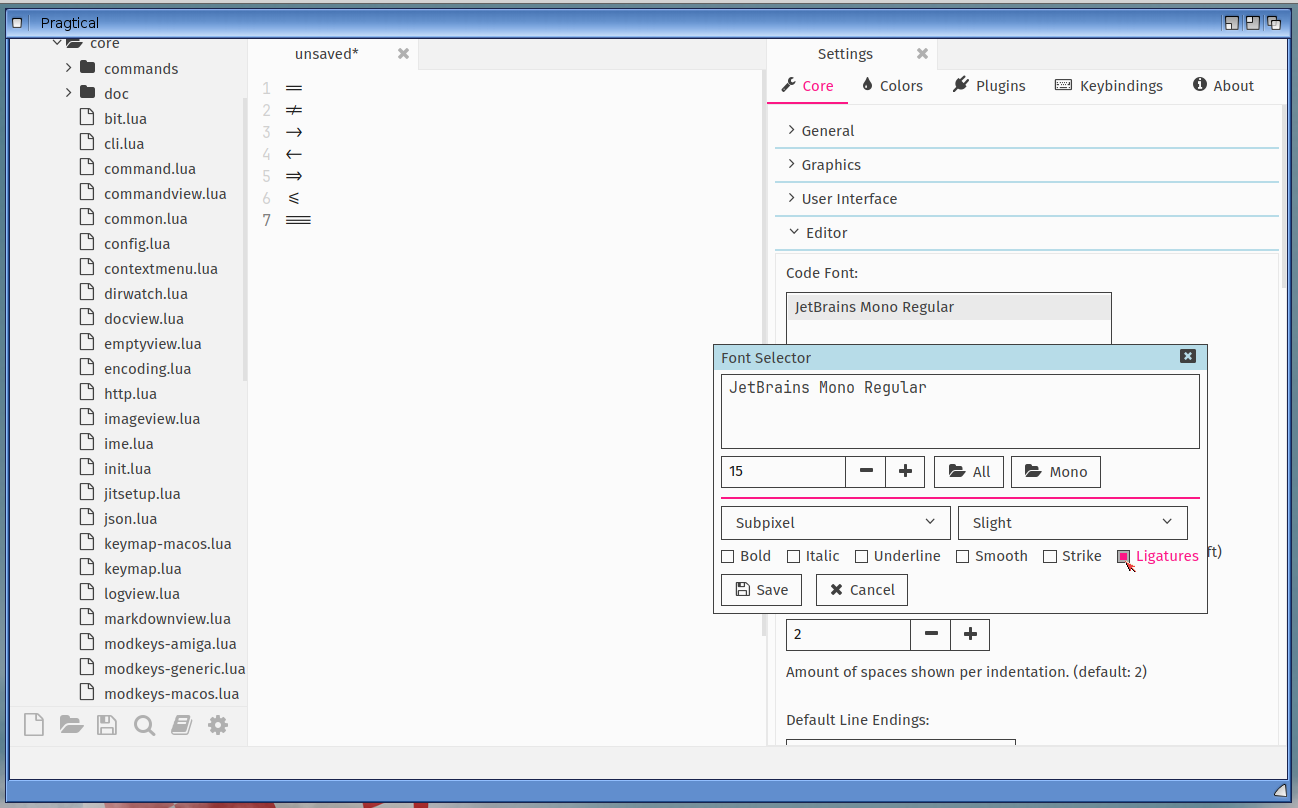Screen dimensions: 1298x808
Task: Toggle the Underline checkbox
Action: click(862, 556)
